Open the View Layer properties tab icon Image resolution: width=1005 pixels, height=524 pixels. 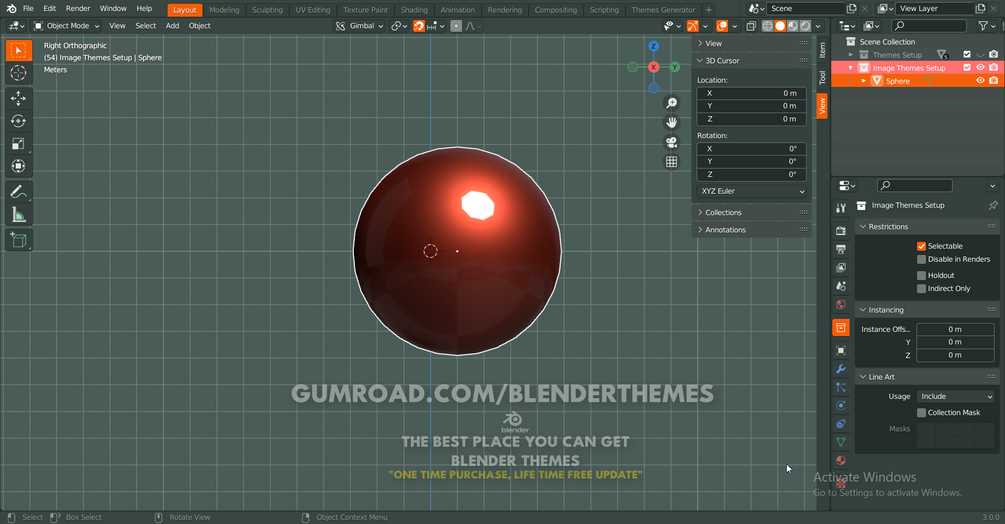pyautogui.click(x=841, y=267)
